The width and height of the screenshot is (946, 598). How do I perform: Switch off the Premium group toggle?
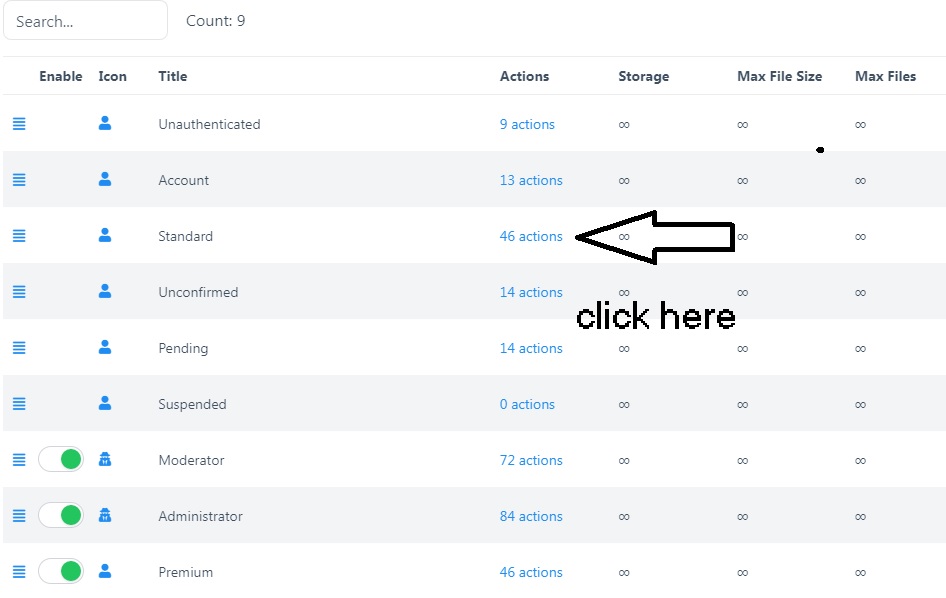pyautogui.click(x=61, y=572)
